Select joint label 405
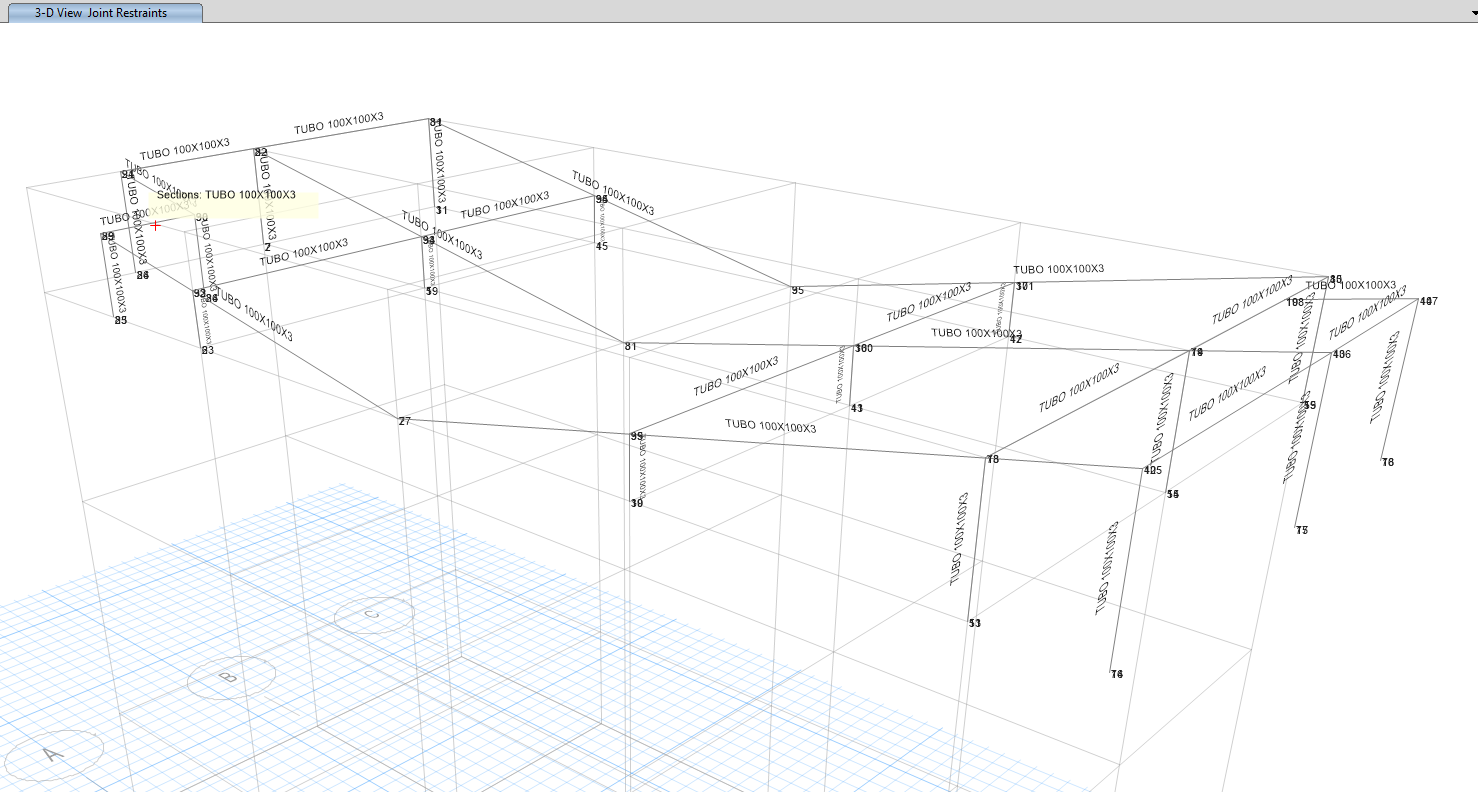Image resolution: width=1478 pixels, height=792 pixels. (x=1152, y=470)
